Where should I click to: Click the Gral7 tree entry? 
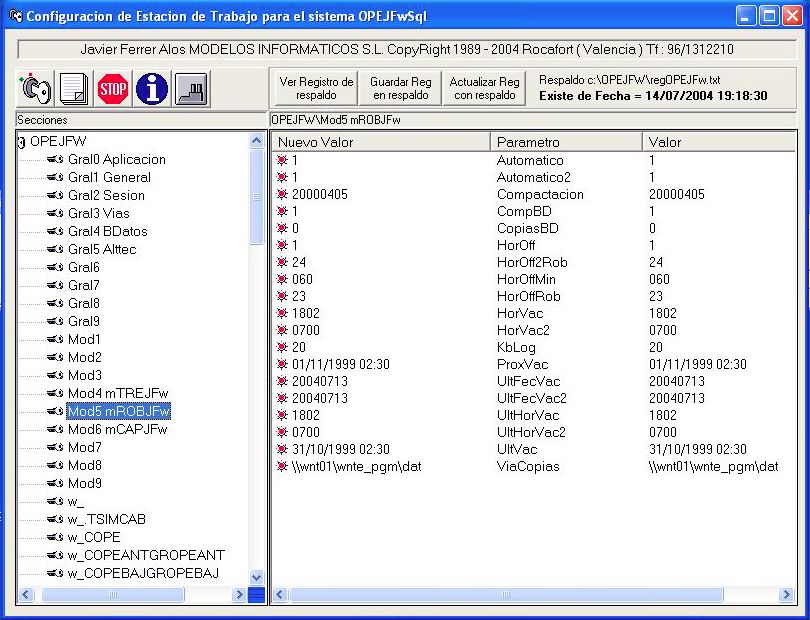[84, 285]
